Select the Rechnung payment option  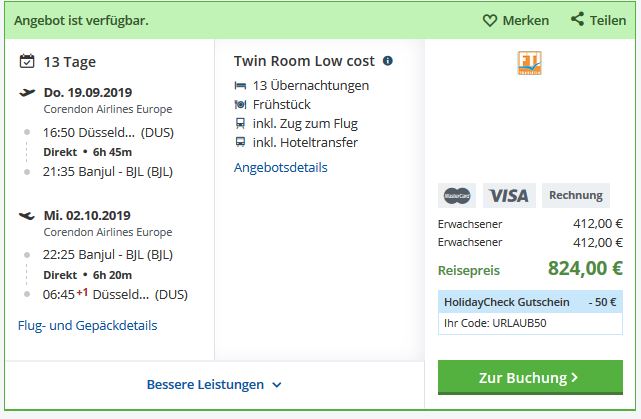click(x=576, y=196)
